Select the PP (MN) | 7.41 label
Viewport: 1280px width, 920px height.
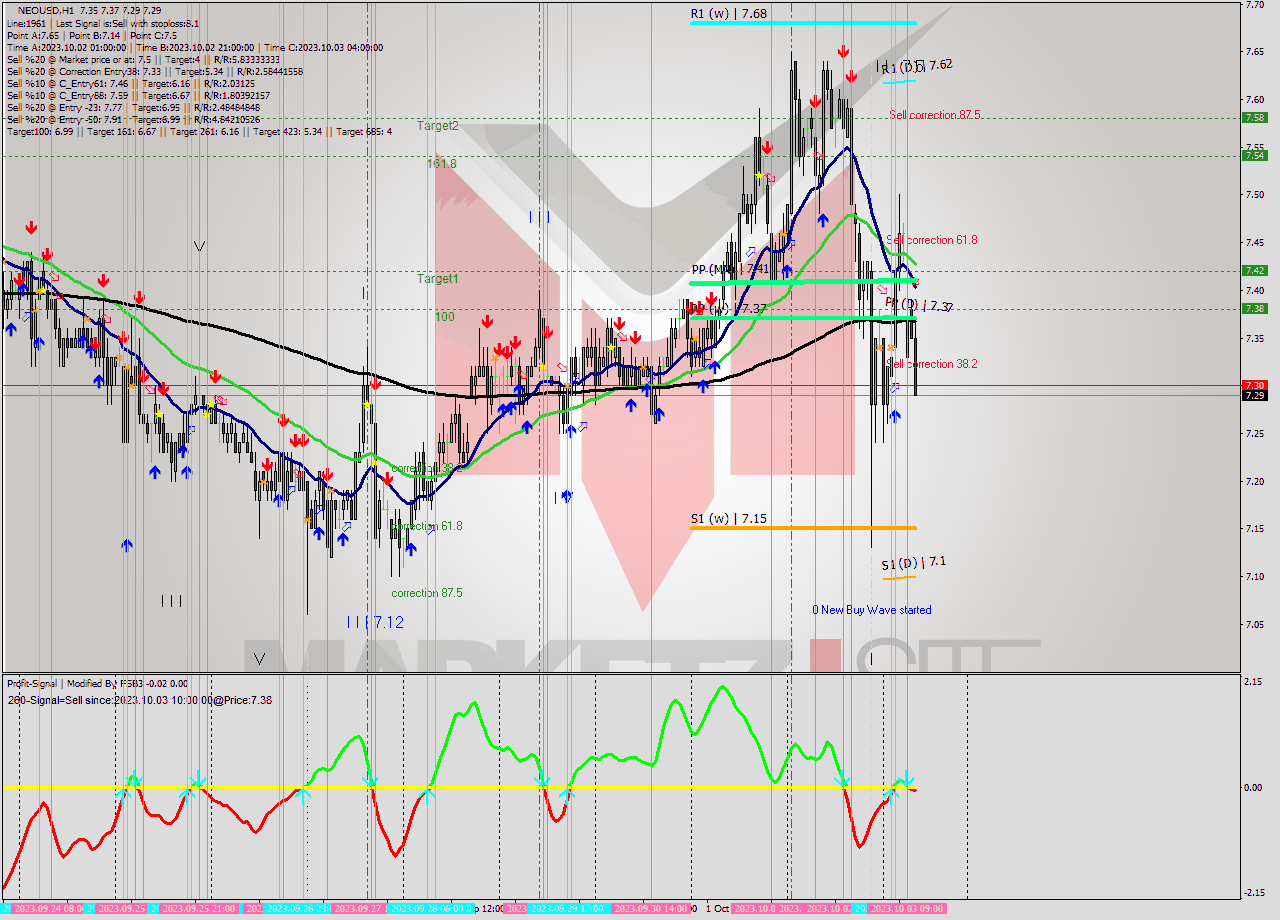click(x=730, y=269)
